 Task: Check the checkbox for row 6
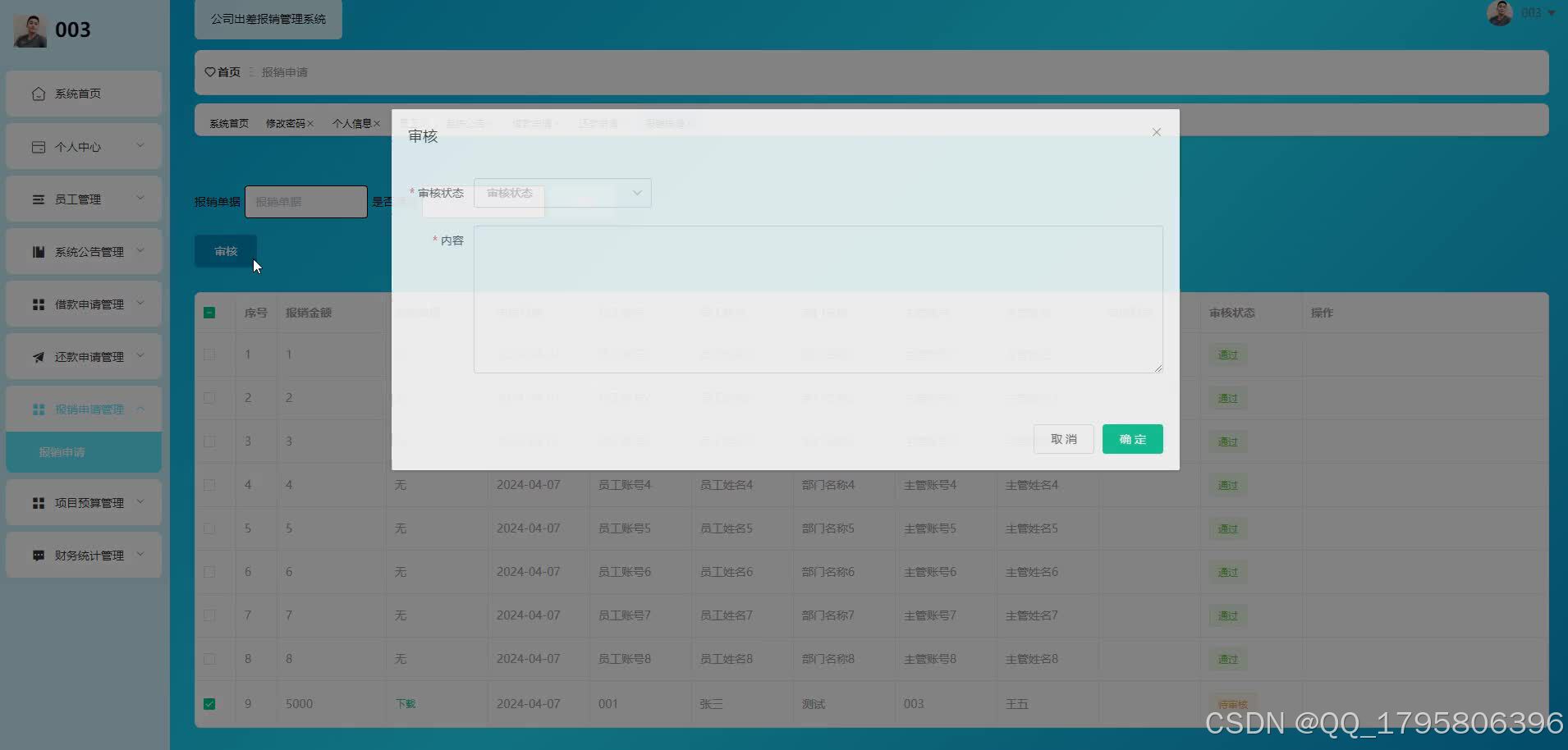[x=209, y=572]
